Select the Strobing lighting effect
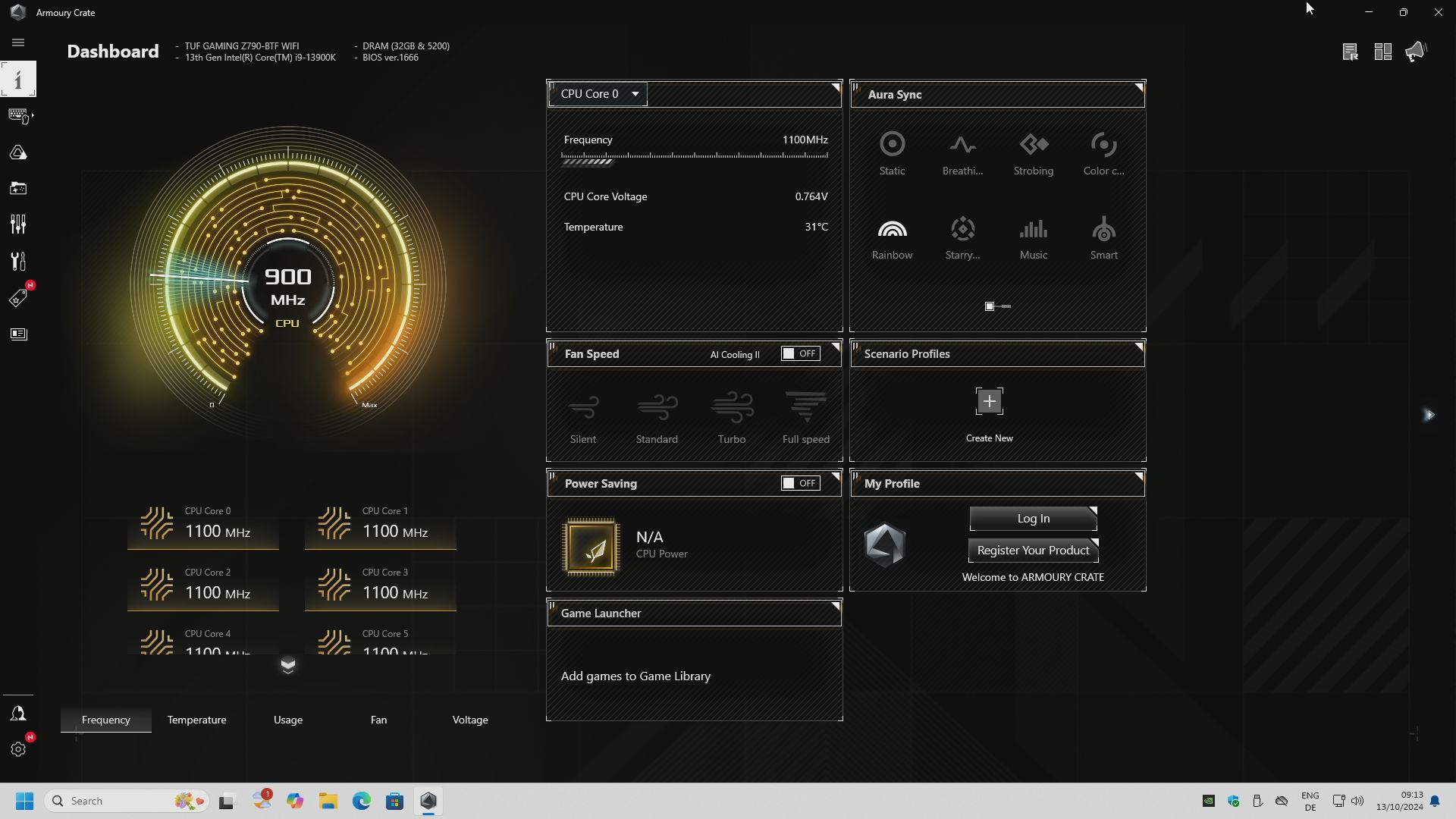Image resolution: width=1456 pixels, height=819 pixels. point(1034,154)
